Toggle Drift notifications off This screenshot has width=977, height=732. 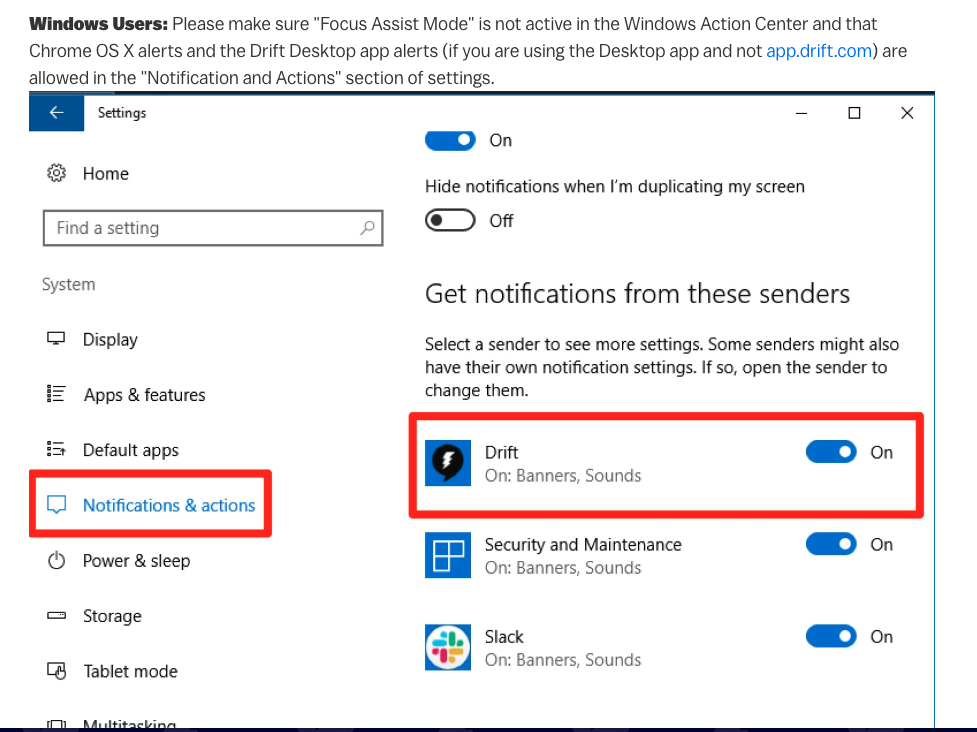point(831,452)
